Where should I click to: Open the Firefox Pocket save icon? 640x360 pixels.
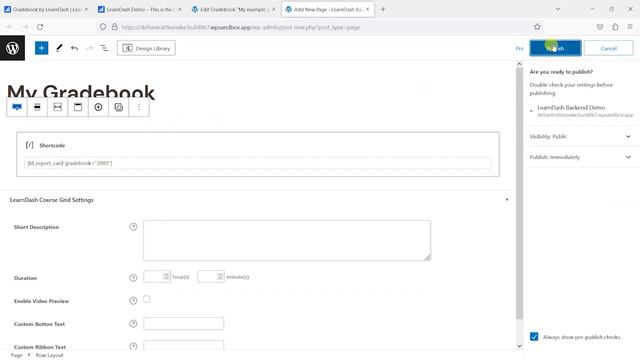600,27
